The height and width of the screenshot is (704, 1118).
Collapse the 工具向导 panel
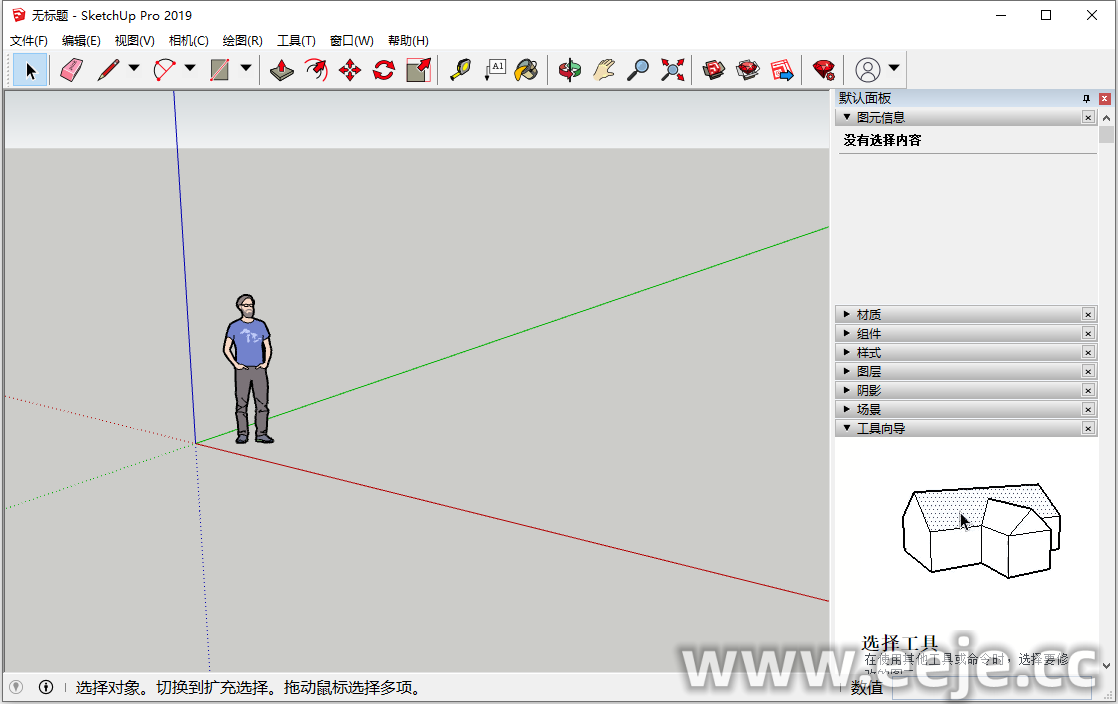[x=881, y=429]
